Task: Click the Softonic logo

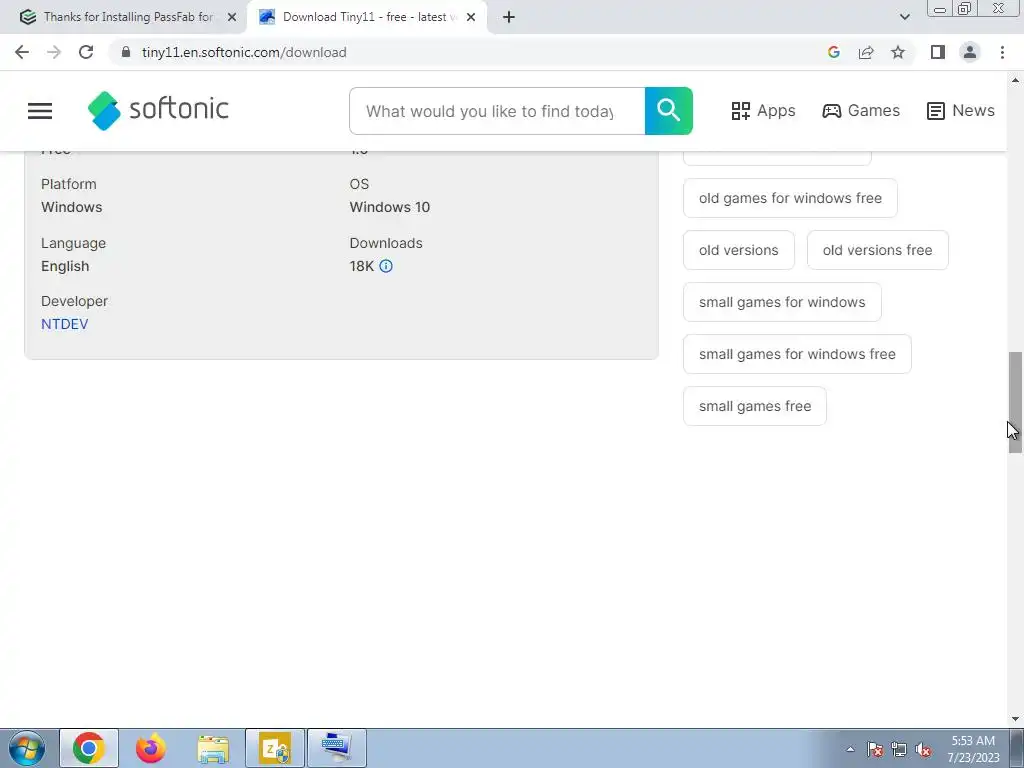Action: pyautogui.click(x=158, y=110)
